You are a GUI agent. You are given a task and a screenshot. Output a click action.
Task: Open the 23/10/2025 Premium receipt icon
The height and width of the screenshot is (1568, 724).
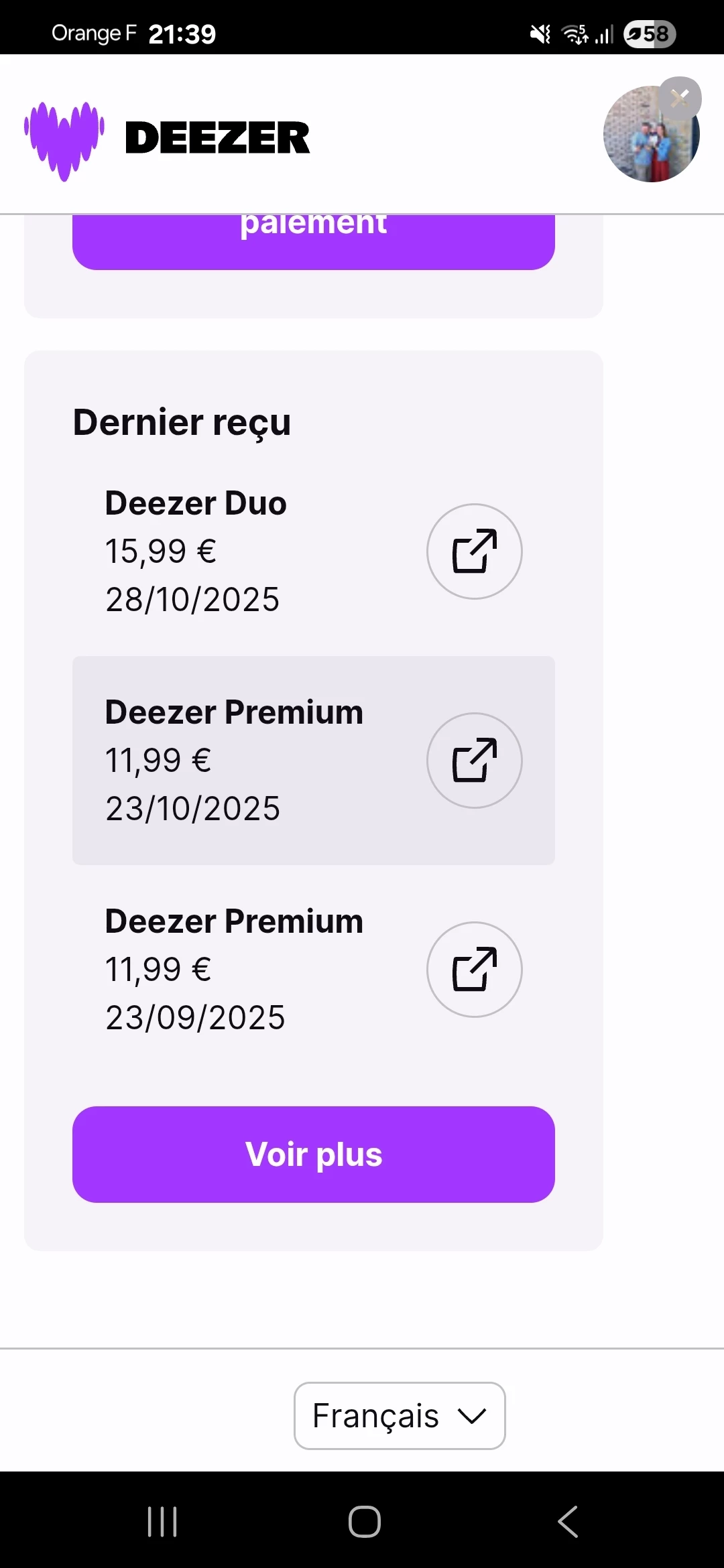point(475,760)
